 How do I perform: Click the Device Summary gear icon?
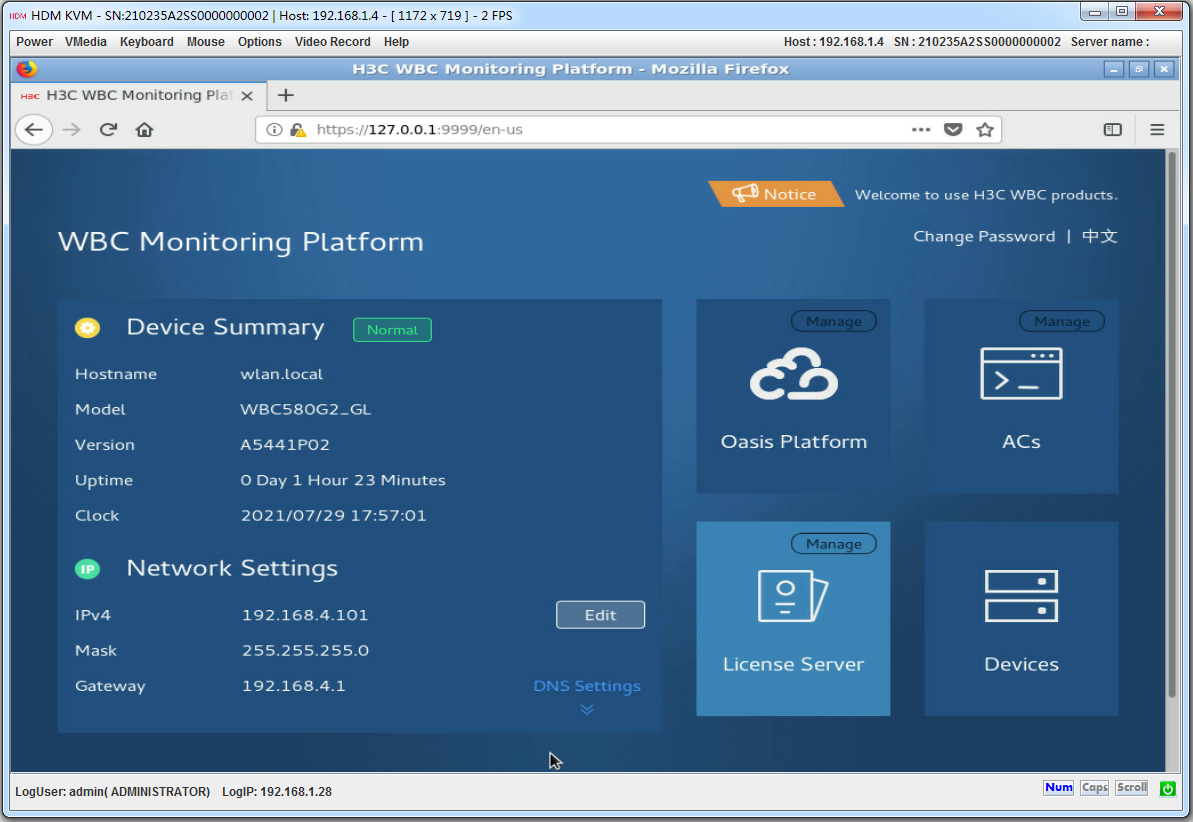[x=87, y=327]
